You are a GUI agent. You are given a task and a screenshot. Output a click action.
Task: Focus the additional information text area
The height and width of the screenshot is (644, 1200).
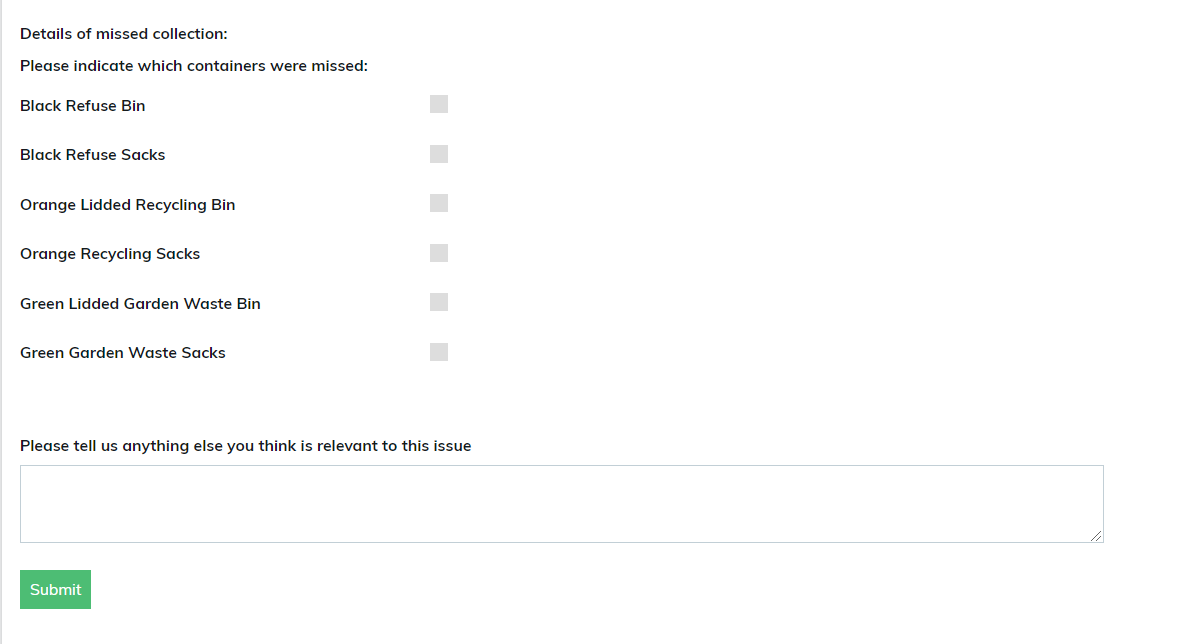tap(561, 504)
